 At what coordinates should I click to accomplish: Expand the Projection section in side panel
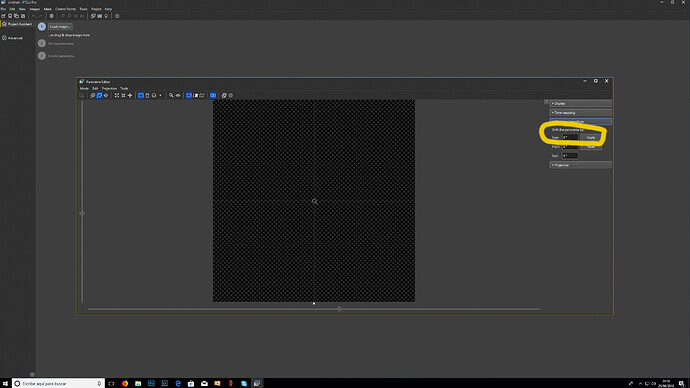click(x=580, y=165)
